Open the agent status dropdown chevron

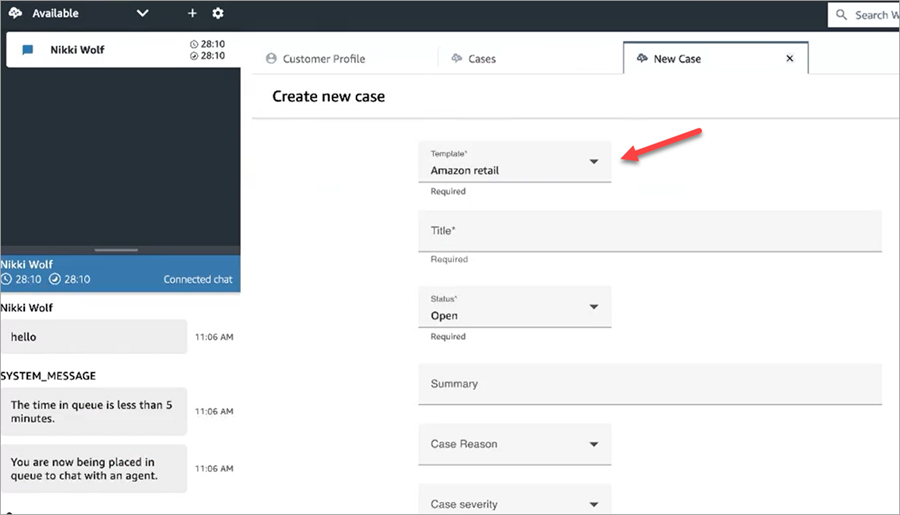(x=142, y=14)
